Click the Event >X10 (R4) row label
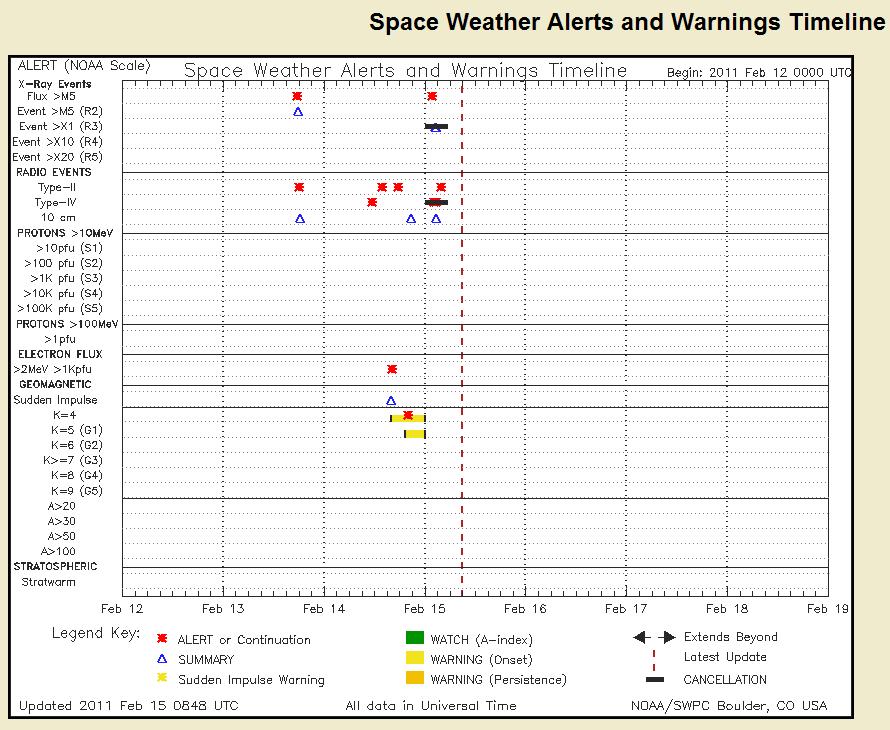890x730 pixels. [x=57, y=142]
